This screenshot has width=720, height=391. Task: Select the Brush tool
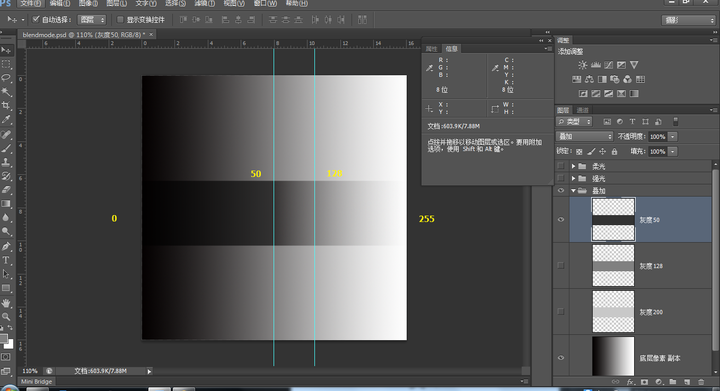pyautogui.click(x=6, y=148)
